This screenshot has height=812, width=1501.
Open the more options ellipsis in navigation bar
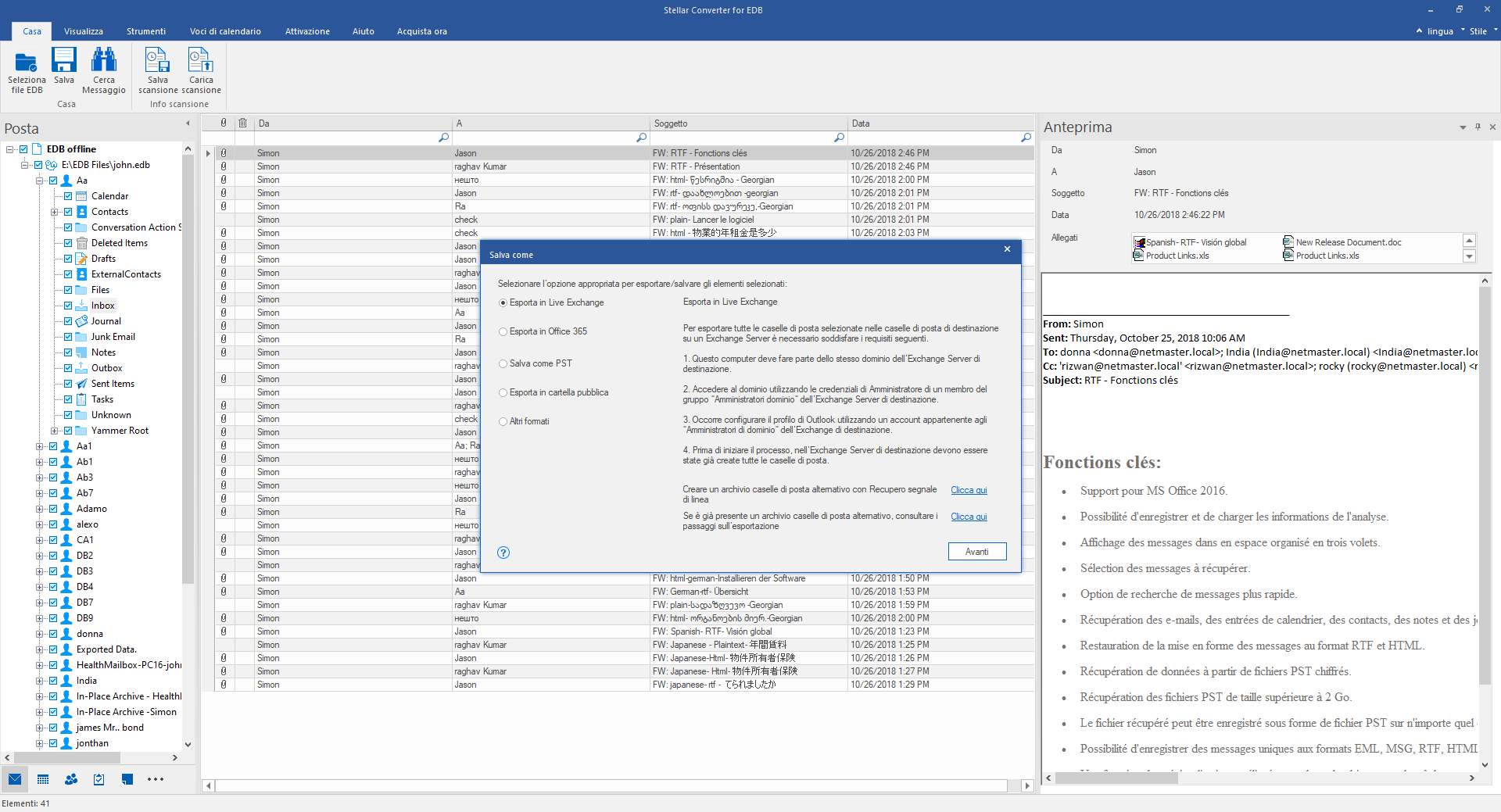point(156,779)
